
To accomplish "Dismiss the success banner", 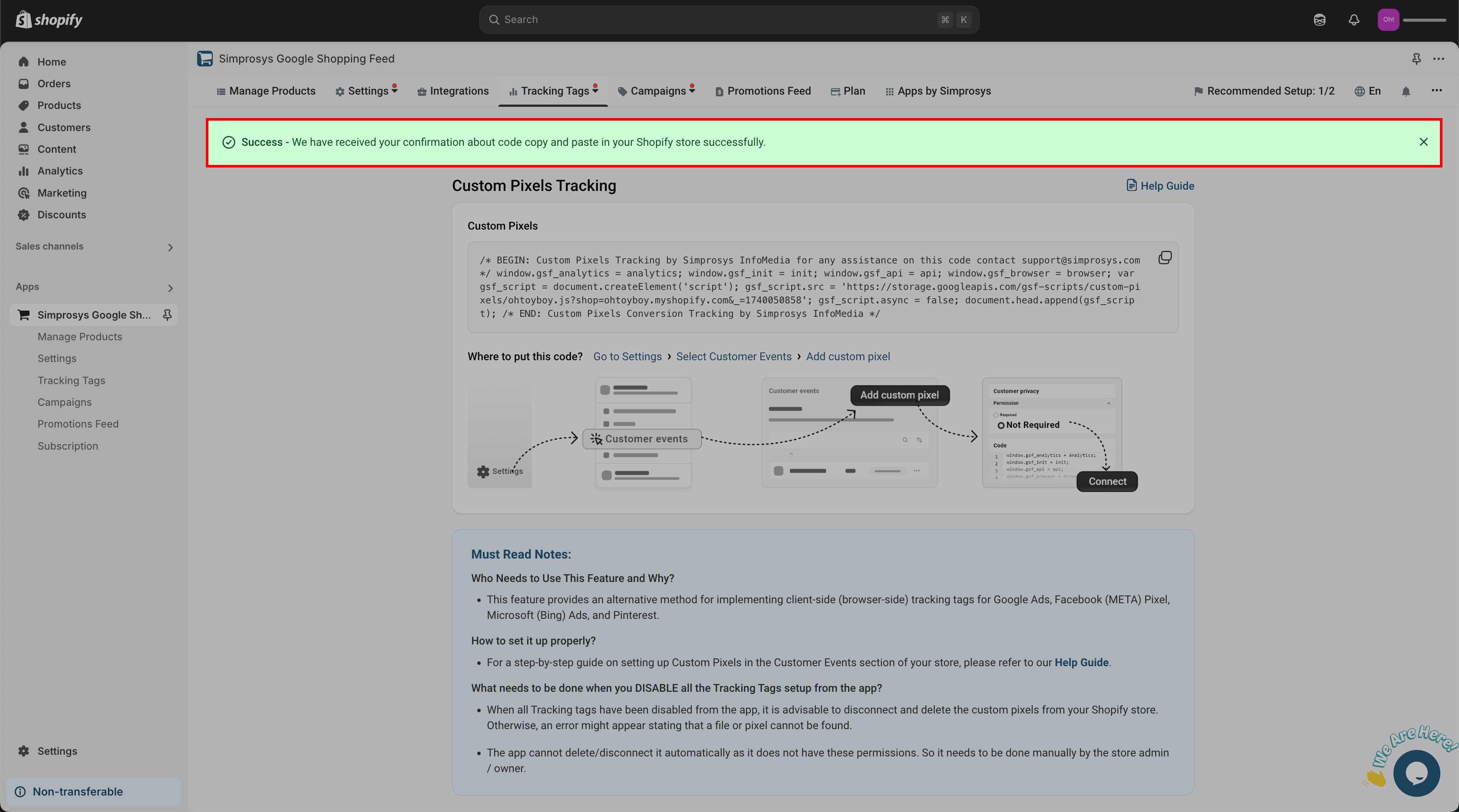I will (x=1423, y=142).
